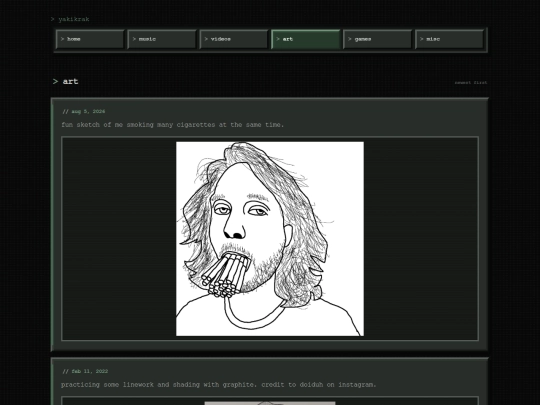
Task: Navigate to the games tab
Action: (377, 39)
